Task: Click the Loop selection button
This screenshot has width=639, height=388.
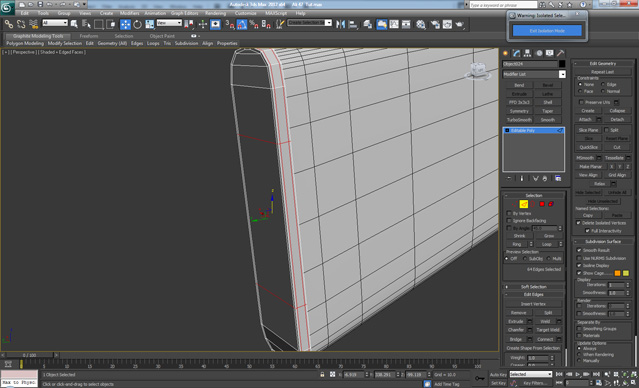Action: coord(546,244)
